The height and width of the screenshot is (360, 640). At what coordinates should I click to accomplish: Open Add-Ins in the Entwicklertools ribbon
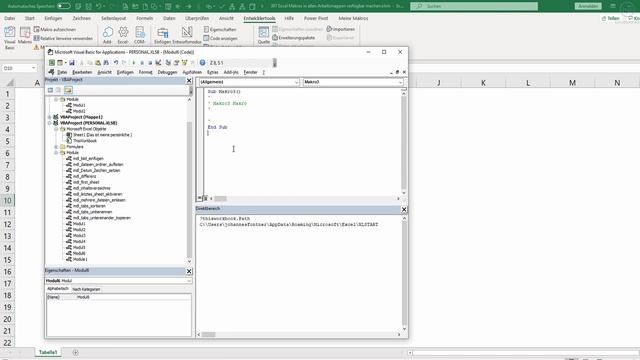[x=108, y=35]
